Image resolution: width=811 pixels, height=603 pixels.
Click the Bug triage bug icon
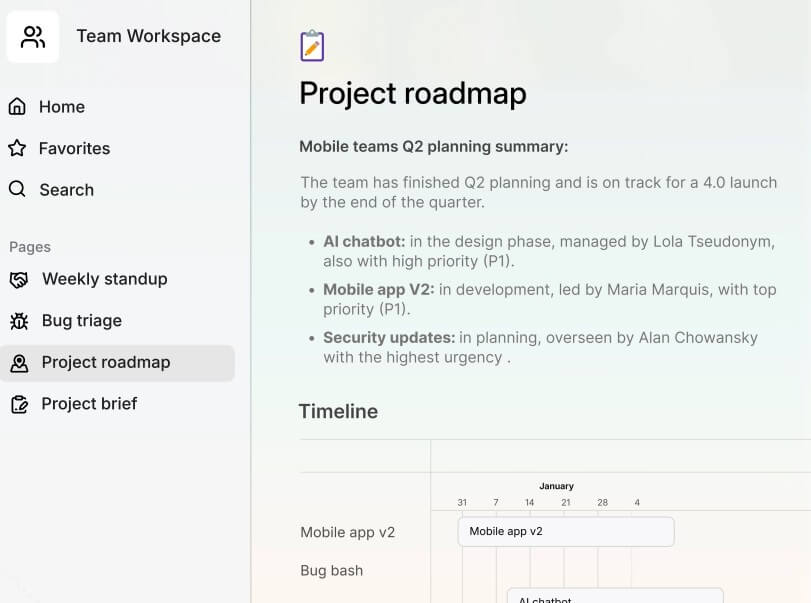pos(19,321)
